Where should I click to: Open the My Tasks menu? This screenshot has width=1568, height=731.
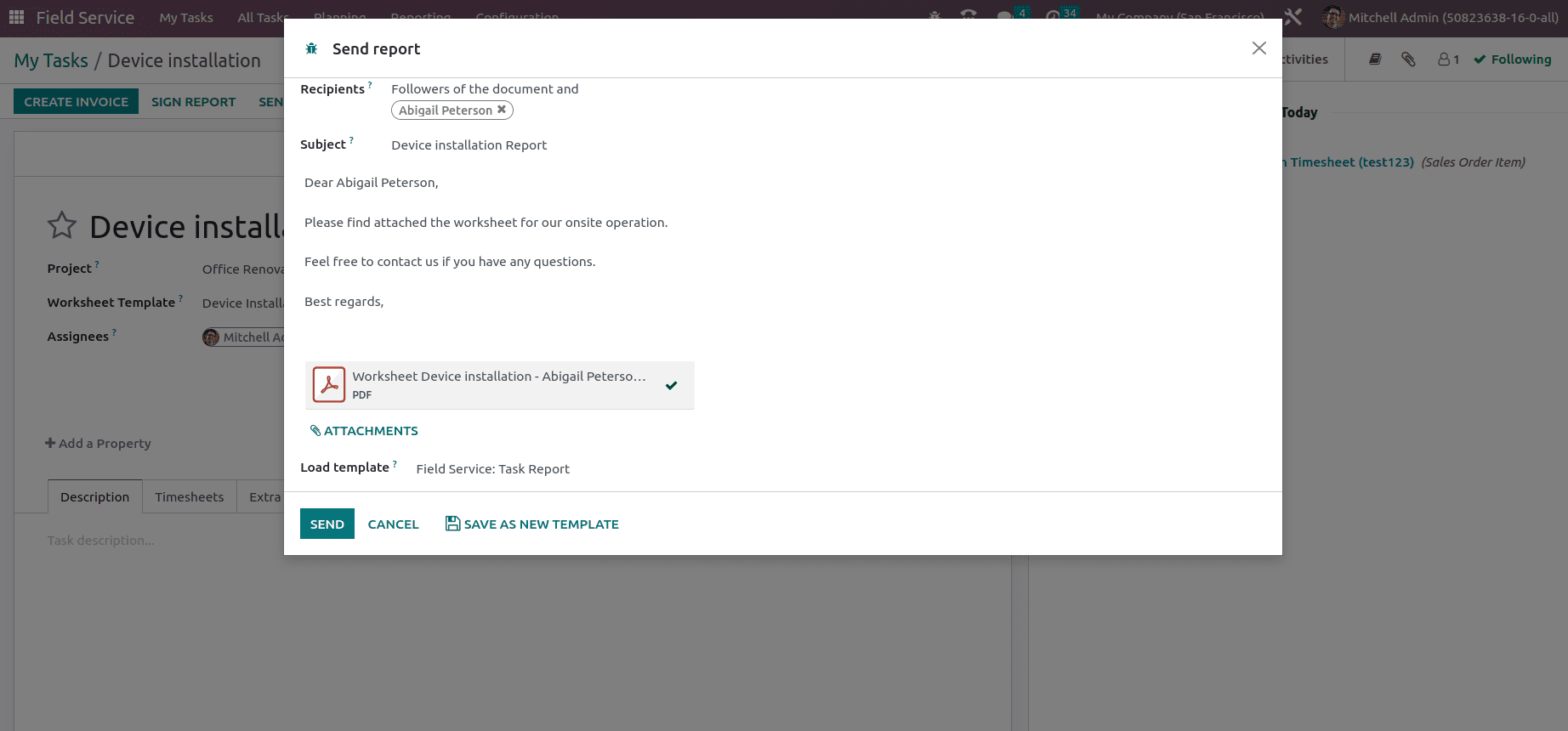[x=186, y=17]
